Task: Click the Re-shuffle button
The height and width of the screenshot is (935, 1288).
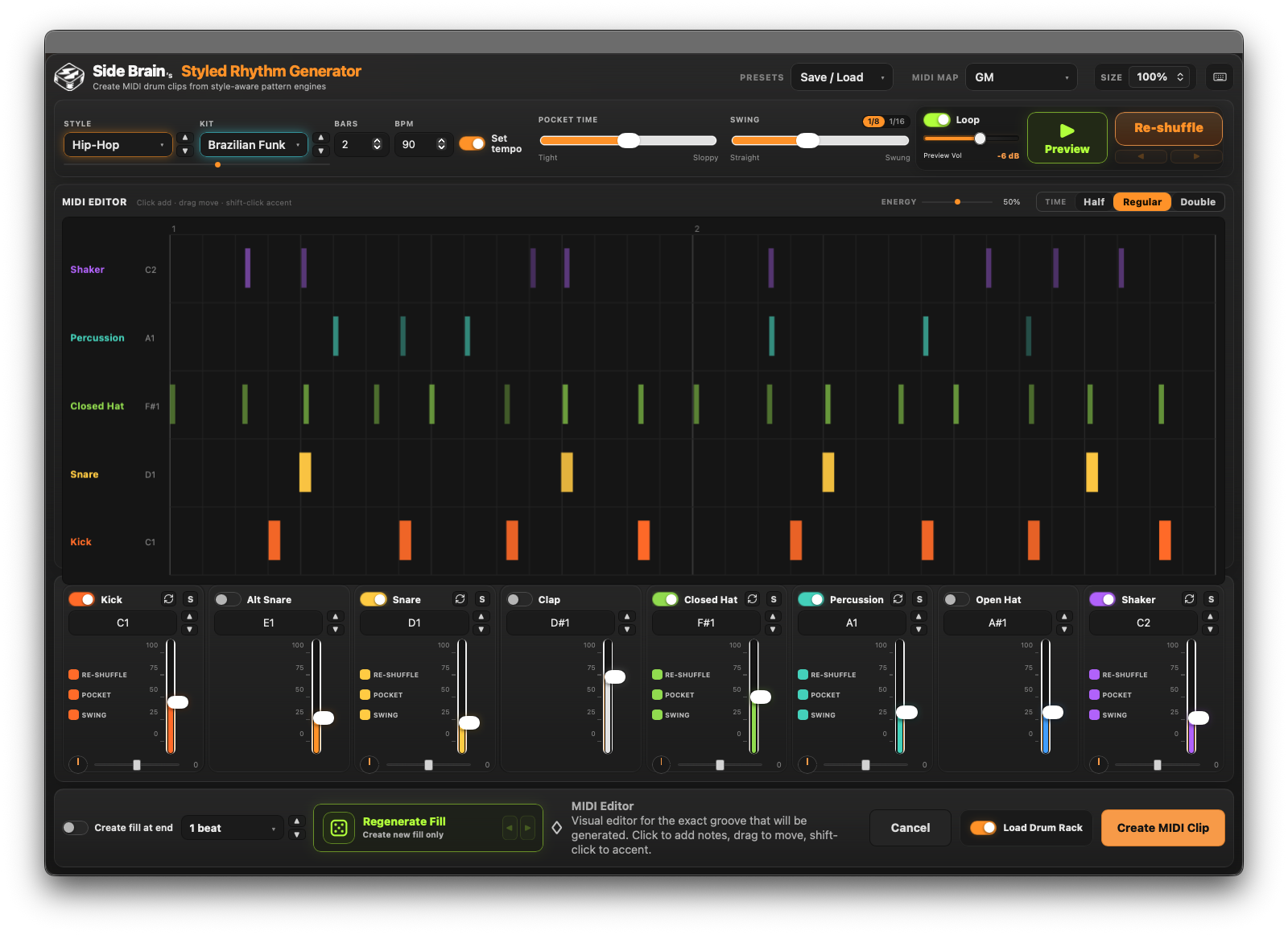Action: click(x=1169, y=128)
